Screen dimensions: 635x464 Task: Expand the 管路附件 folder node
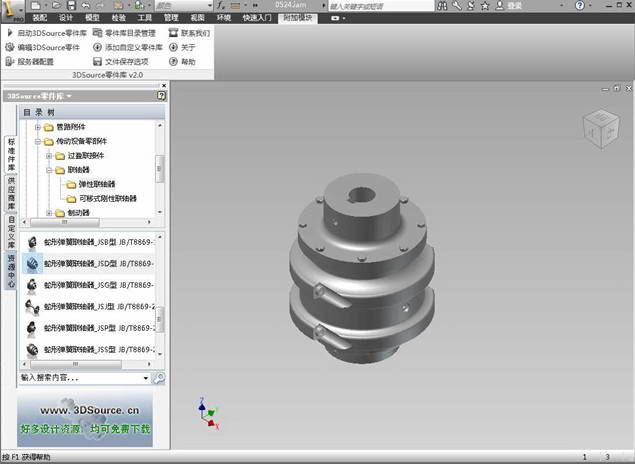tap(38, 127)
